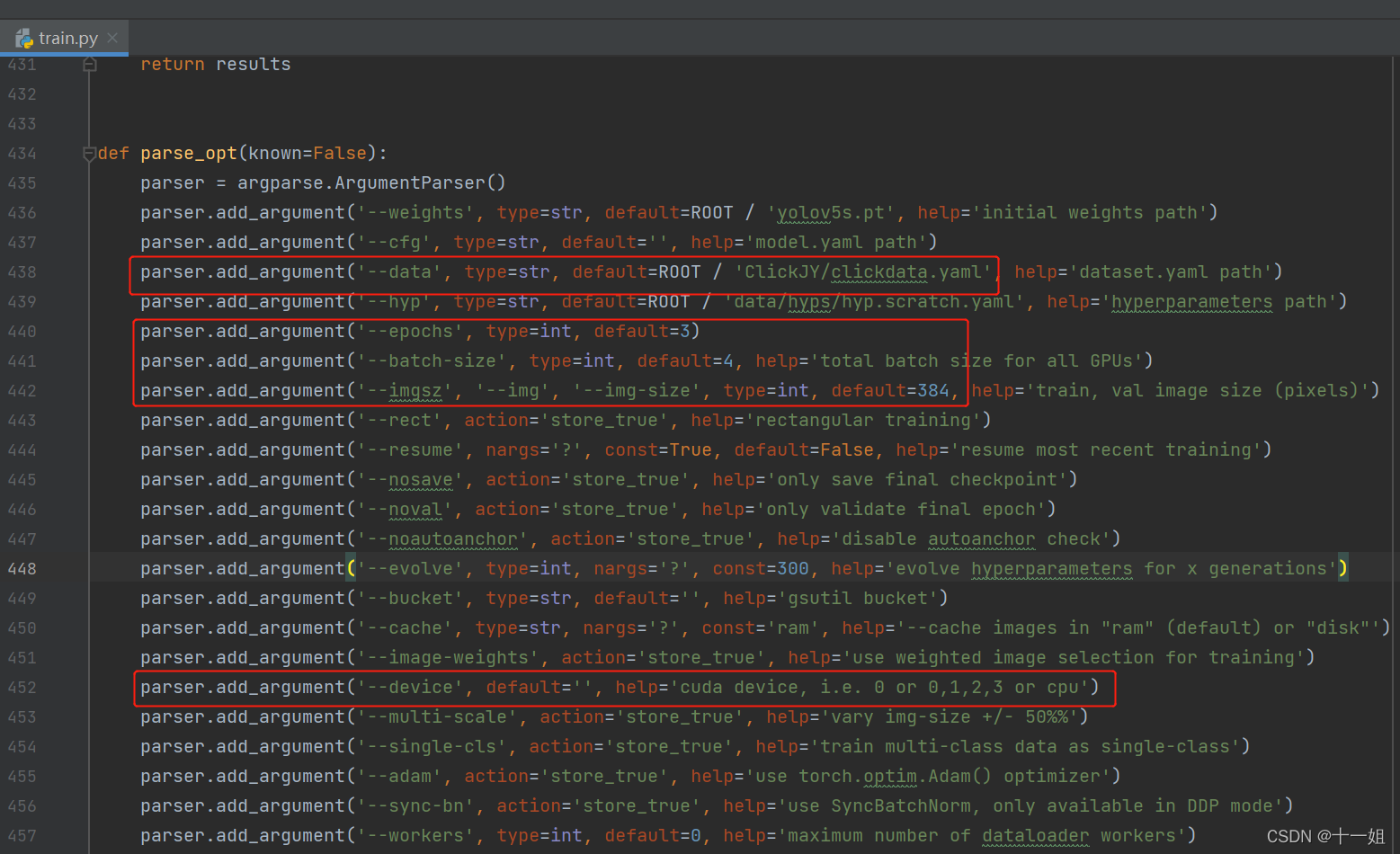Click the Python file icon on train.py tab

24,39
